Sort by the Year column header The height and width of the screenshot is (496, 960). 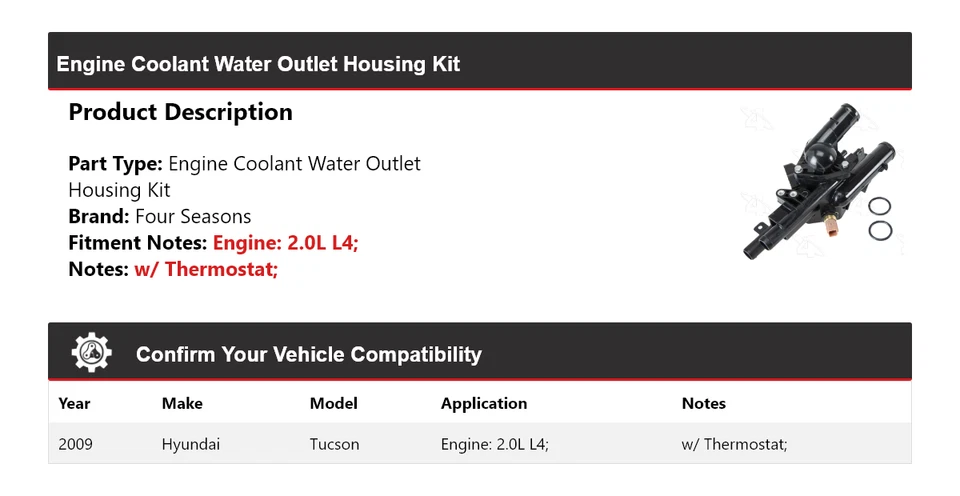74,404
